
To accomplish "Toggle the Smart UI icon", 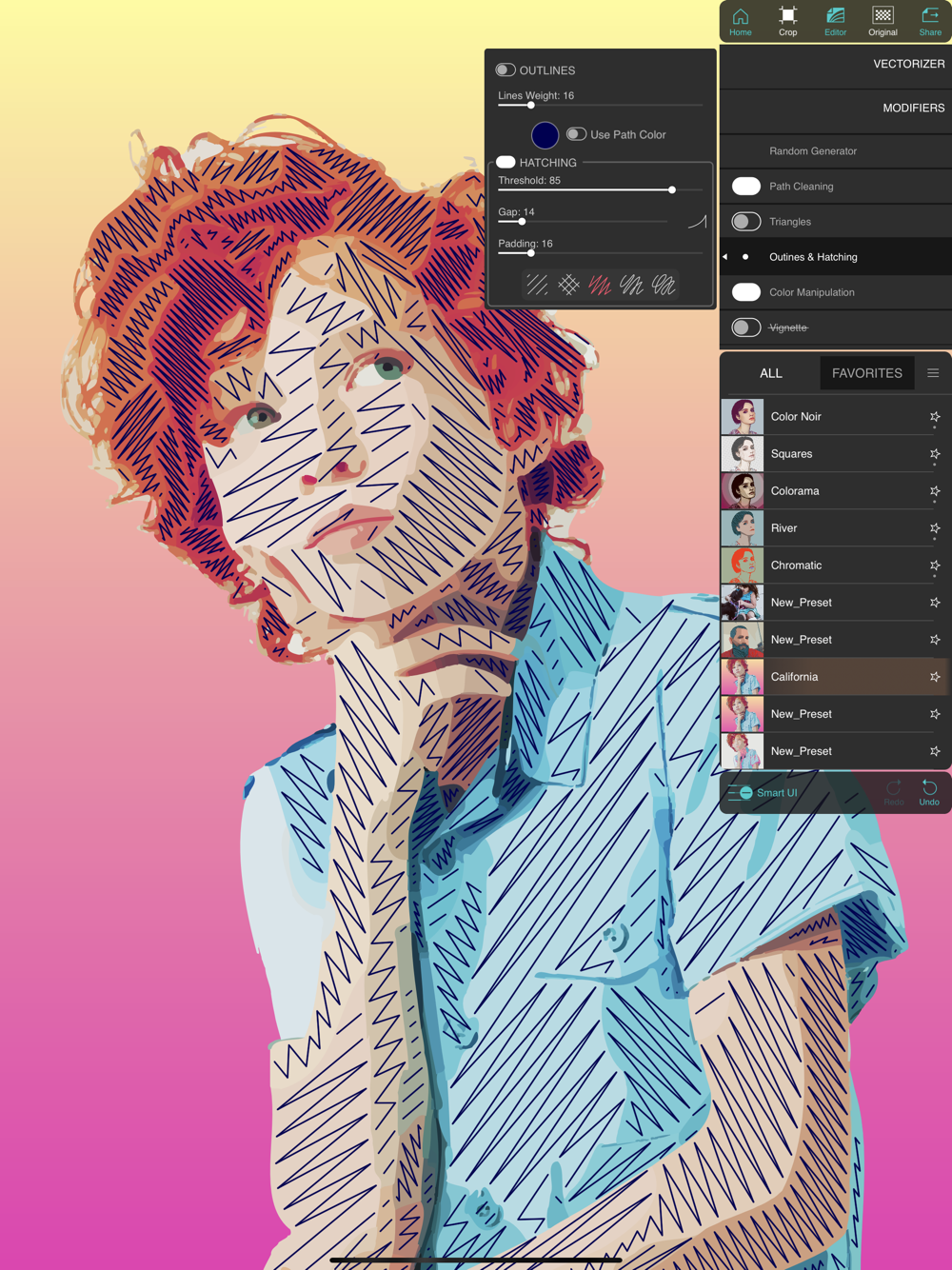I will [x=740, y=793].
